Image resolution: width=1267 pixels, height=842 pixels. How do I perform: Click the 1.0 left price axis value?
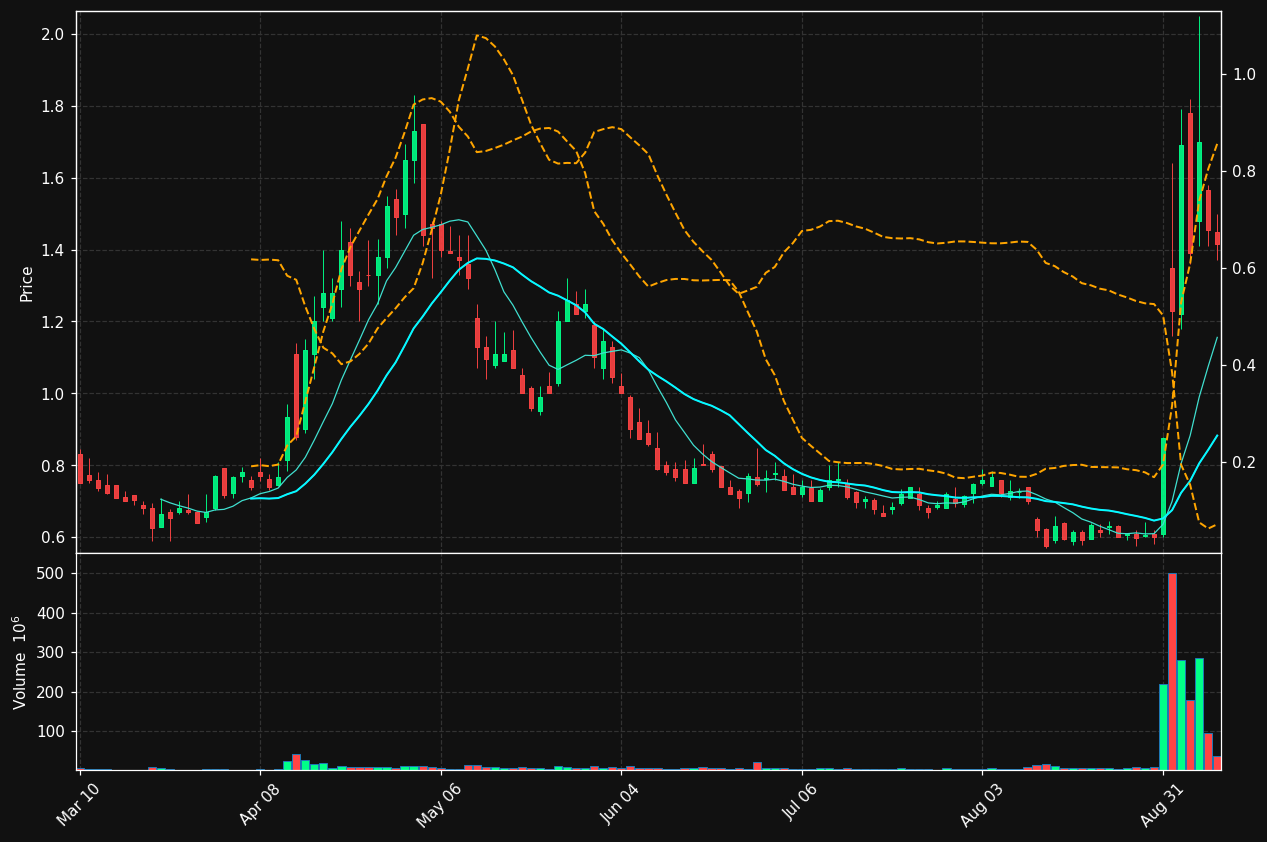point(53,394)
